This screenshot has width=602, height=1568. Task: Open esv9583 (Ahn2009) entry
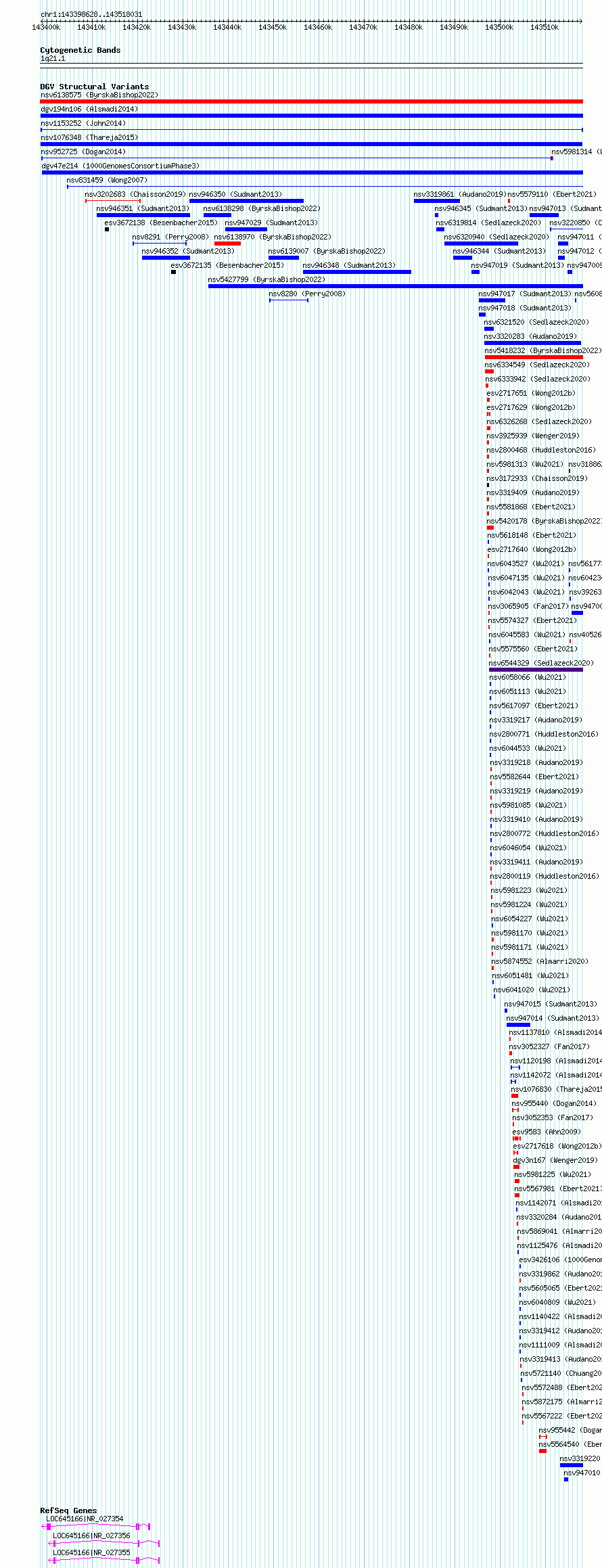(x=547, y=1132)
